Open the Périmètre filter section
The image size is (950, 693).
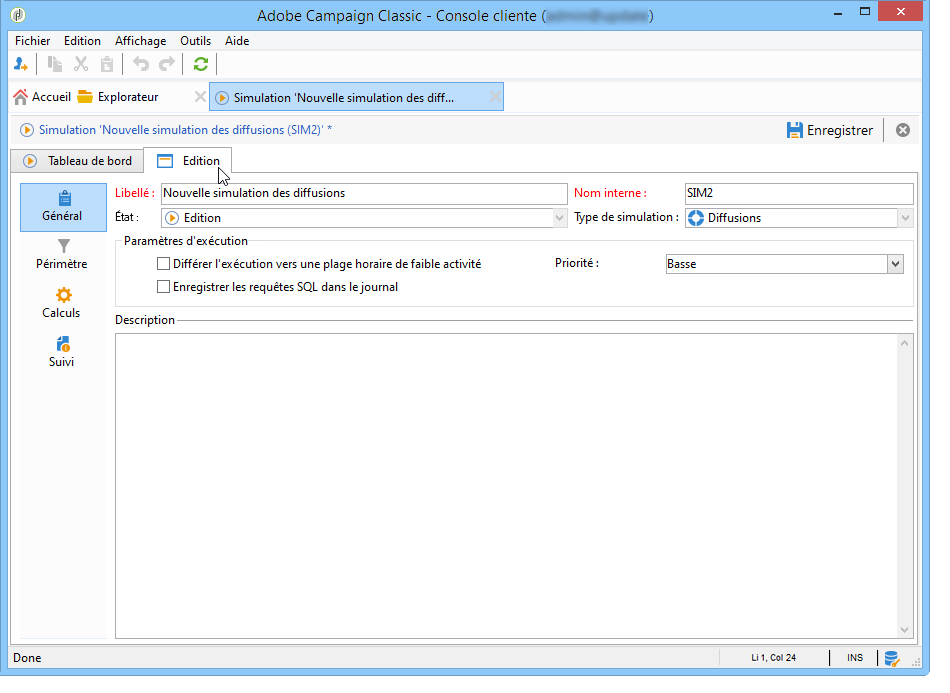pos(62,254)
